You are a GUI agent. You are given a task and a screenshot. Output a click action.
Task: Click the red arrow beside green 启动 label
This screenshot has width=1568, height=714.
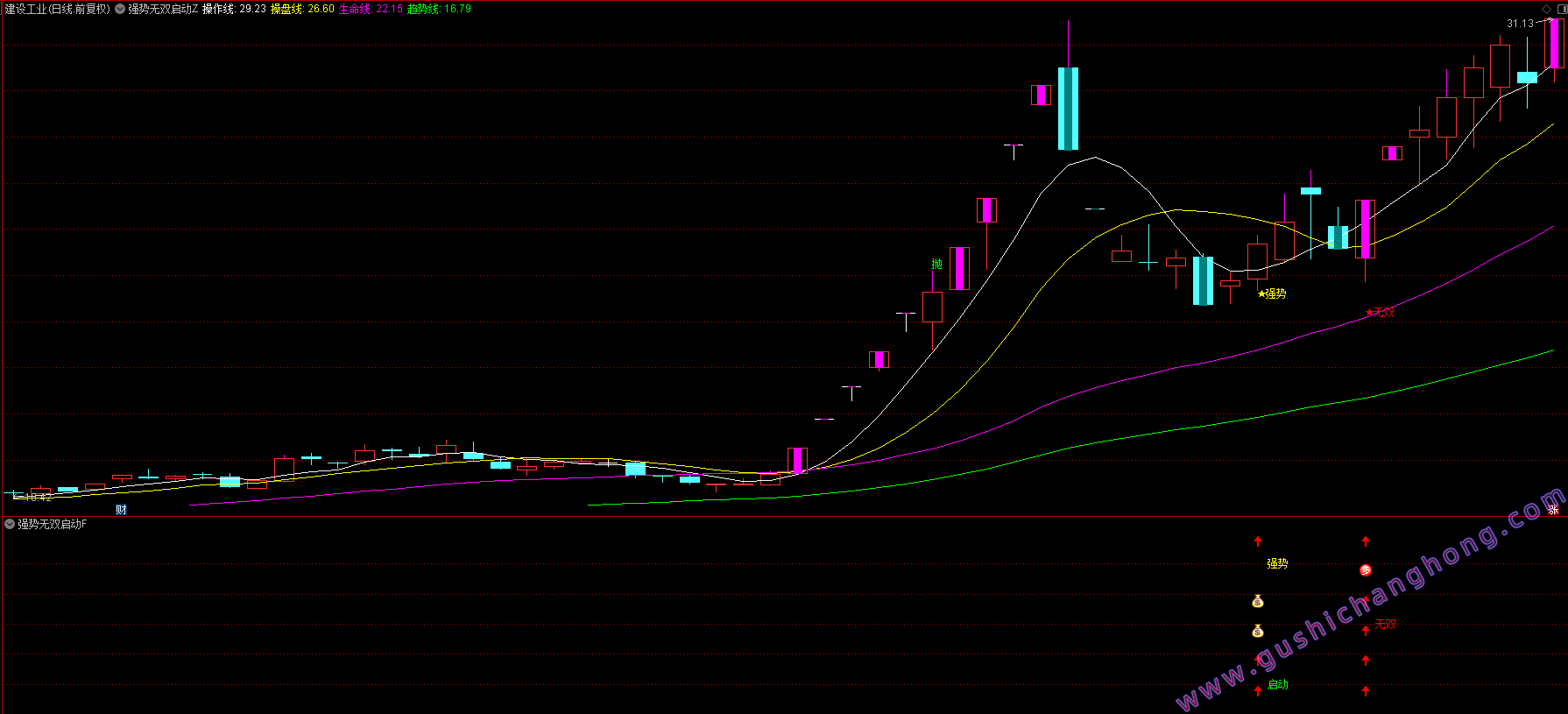[x=1258, y=690]
